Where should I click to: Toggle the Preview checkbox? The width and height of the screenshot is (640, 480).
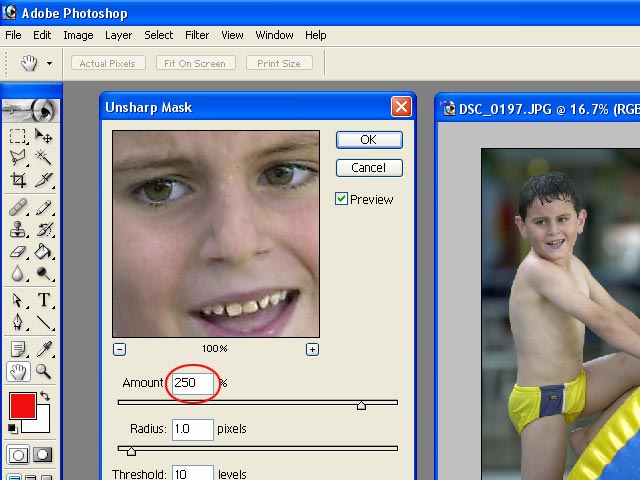tap(341, 199)
